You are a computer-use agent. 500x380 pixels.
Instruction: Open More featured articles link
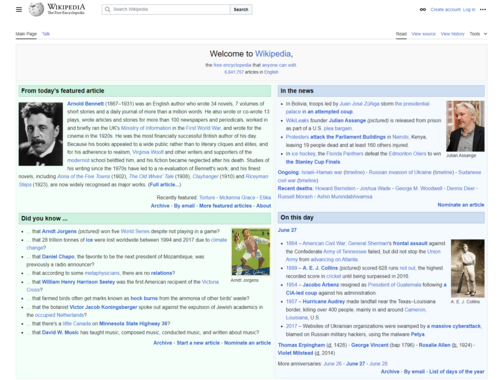click(x=225, y=206)
